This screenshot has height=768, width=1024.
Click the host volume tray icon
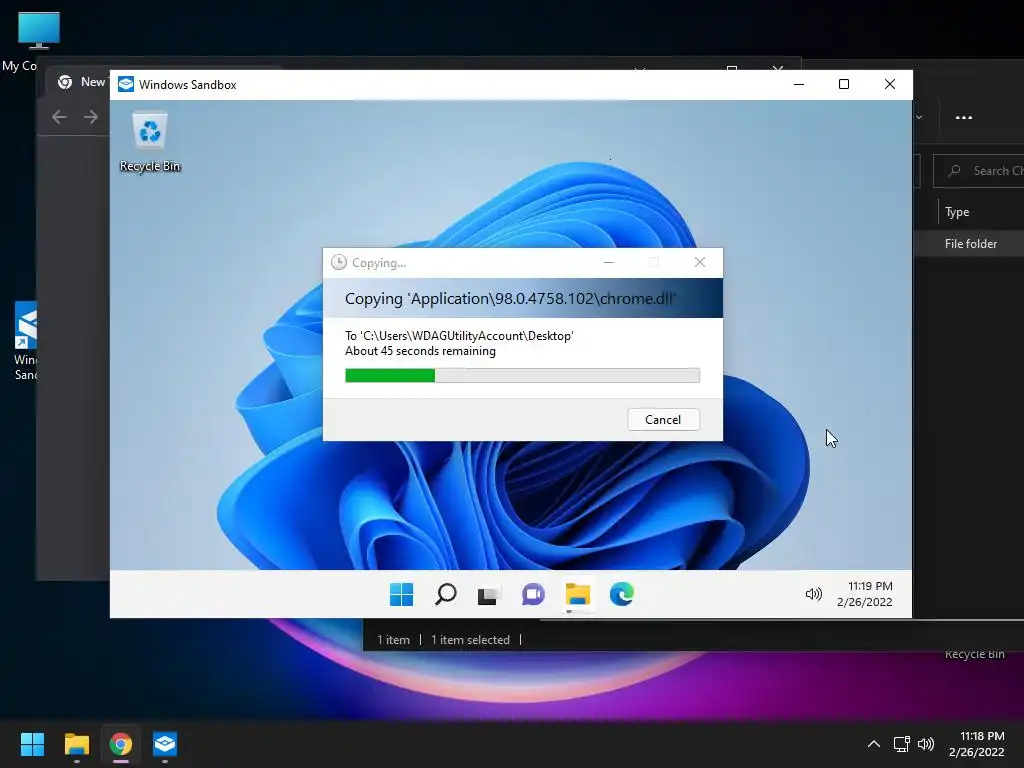tap(925, 744)
